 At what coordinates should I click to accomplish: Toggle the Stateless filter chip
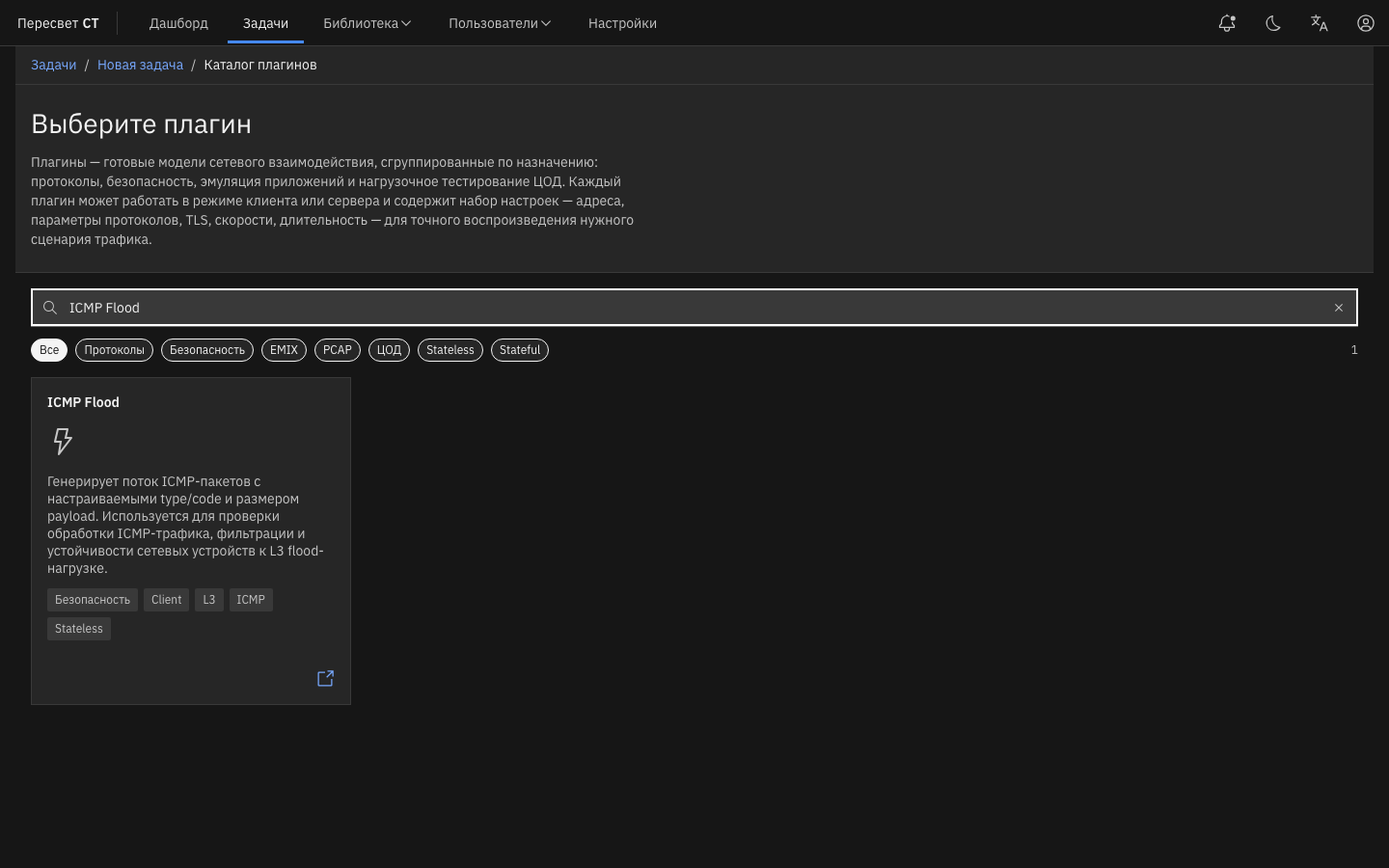tap(450, 350)
